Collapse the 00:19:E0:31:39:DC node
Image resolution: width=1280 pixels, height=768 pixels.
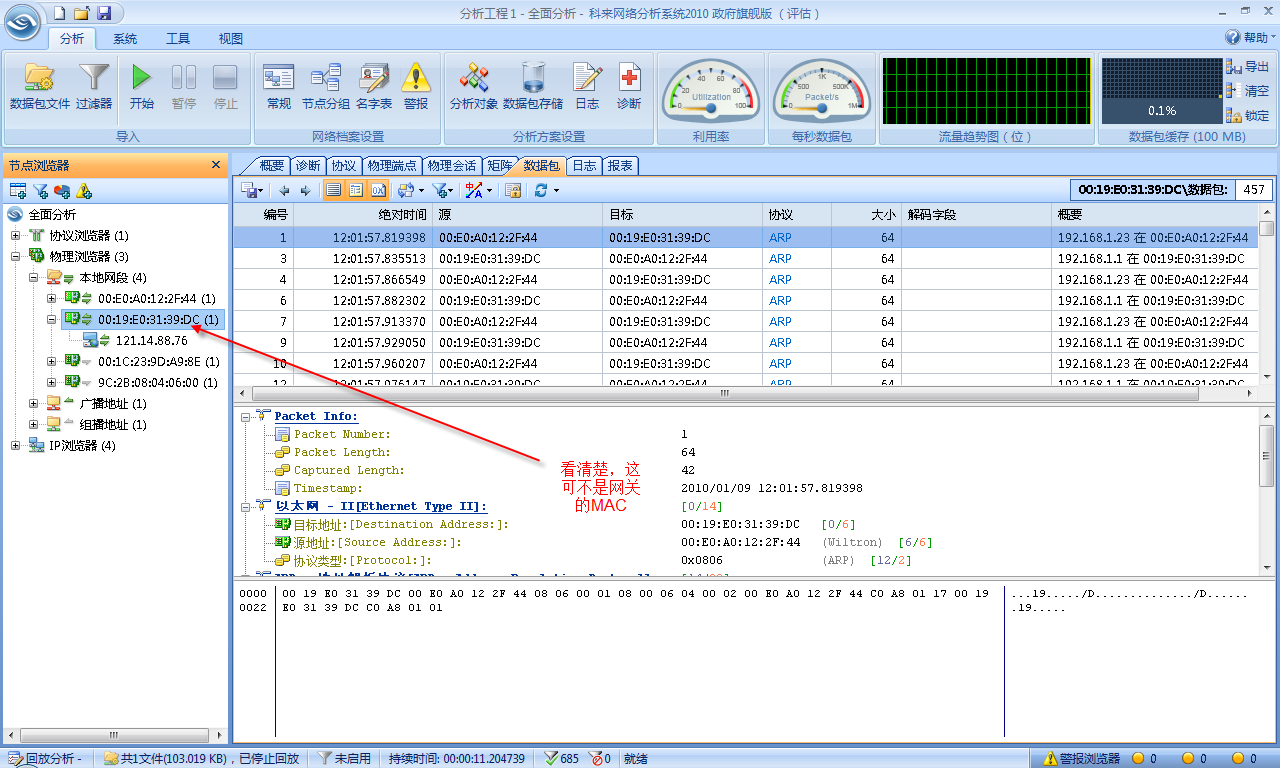[x=52, y=319]
